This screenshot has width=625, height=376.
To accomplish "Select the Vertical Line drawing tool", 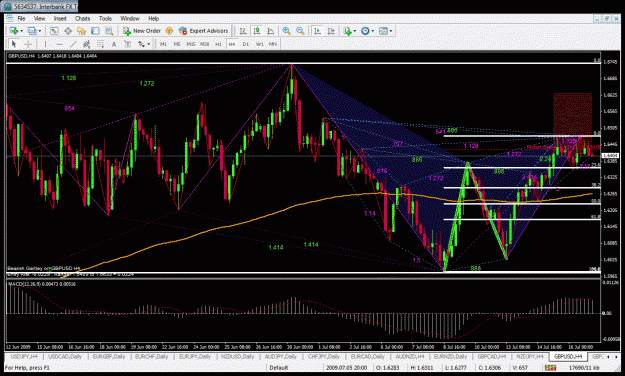I will (x=45, y=44).
